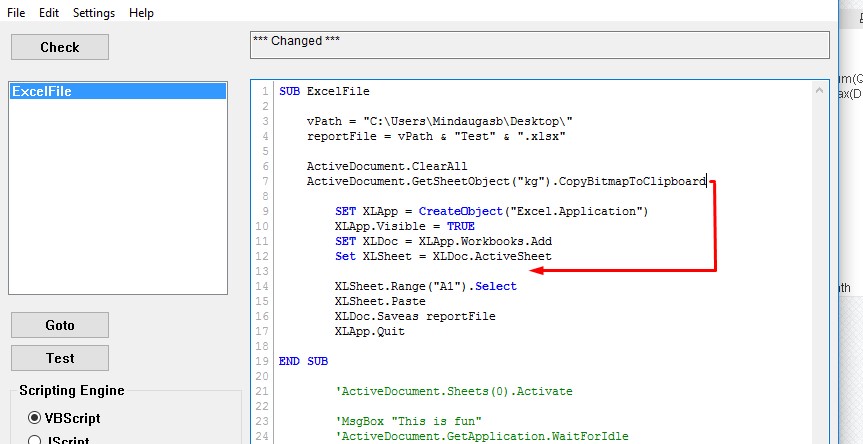
Task: Click the vPath assignment line
Action: pos(440,121)
